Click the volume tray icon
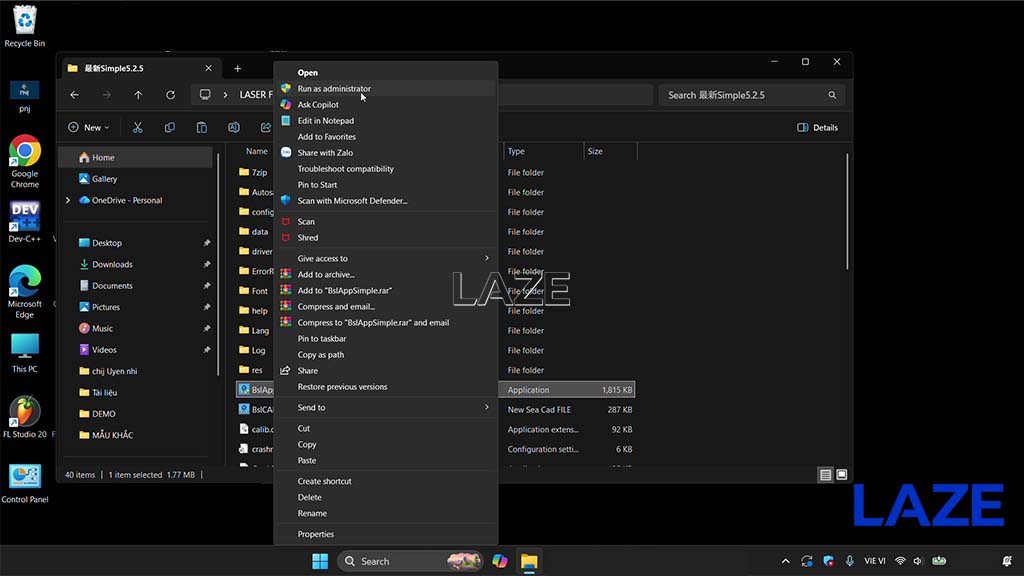The width and height of the screenshot is (1024, 576). (x=918, y=561)
